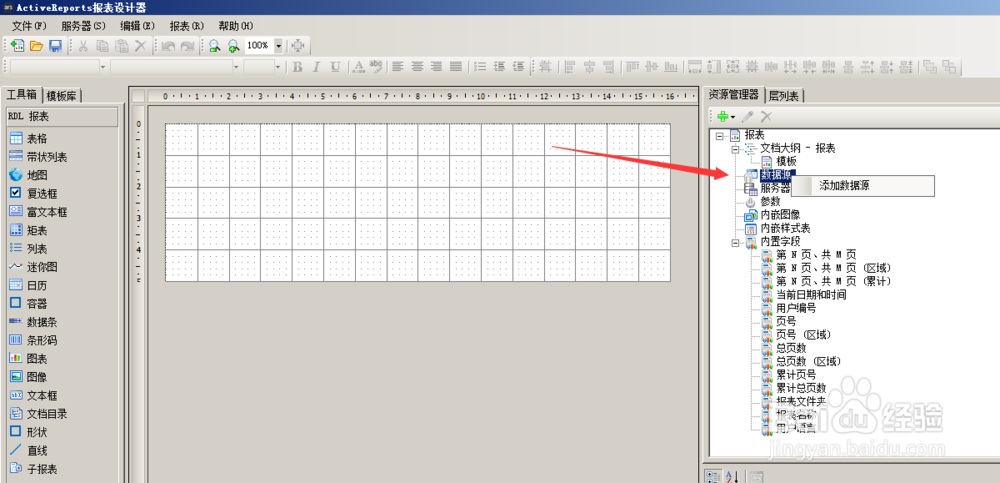Open the font color picker
The image size is (1000, 483).
(358, 66)
